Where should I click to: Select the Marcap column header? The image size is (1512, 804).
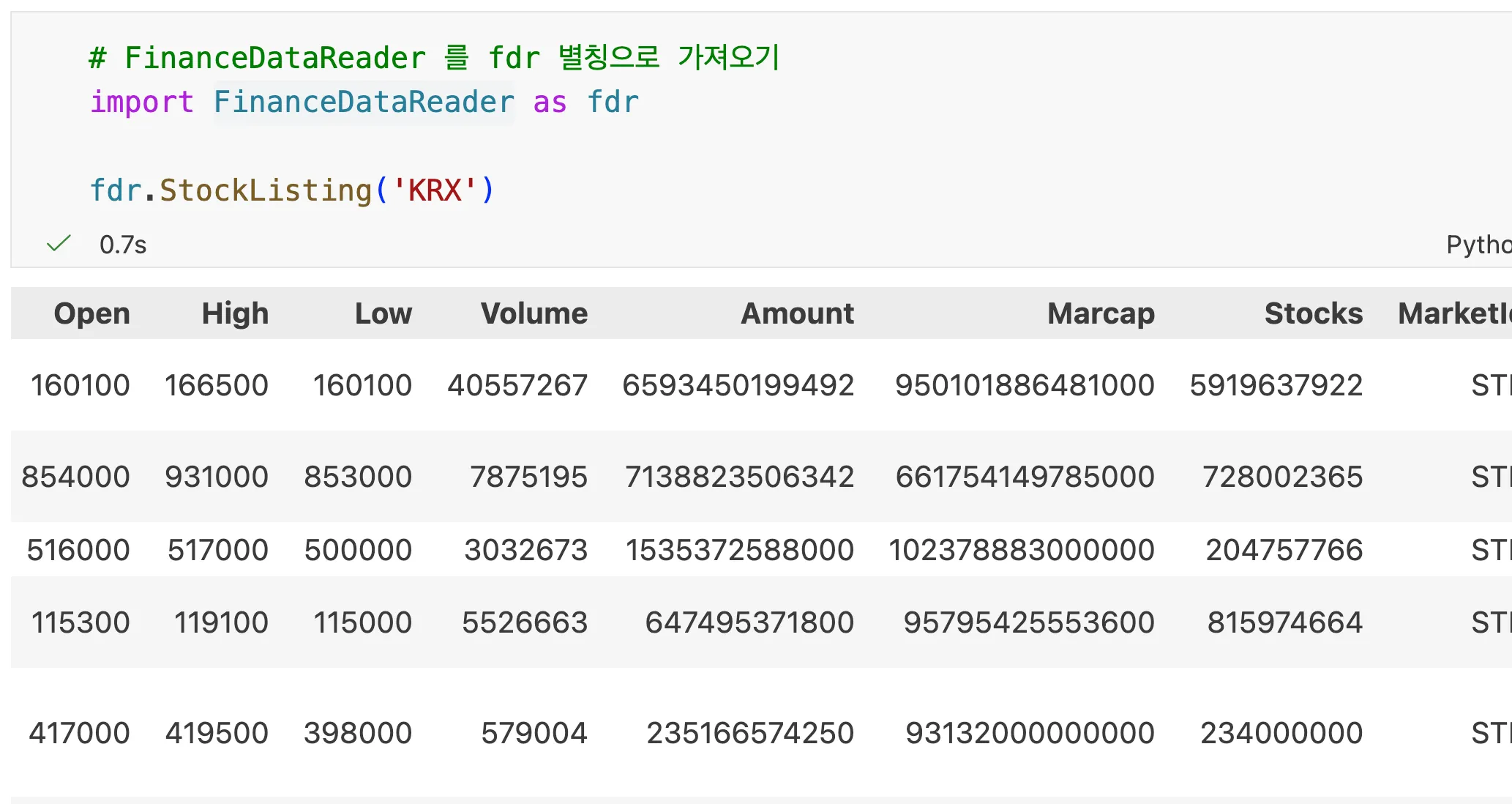1100,313
